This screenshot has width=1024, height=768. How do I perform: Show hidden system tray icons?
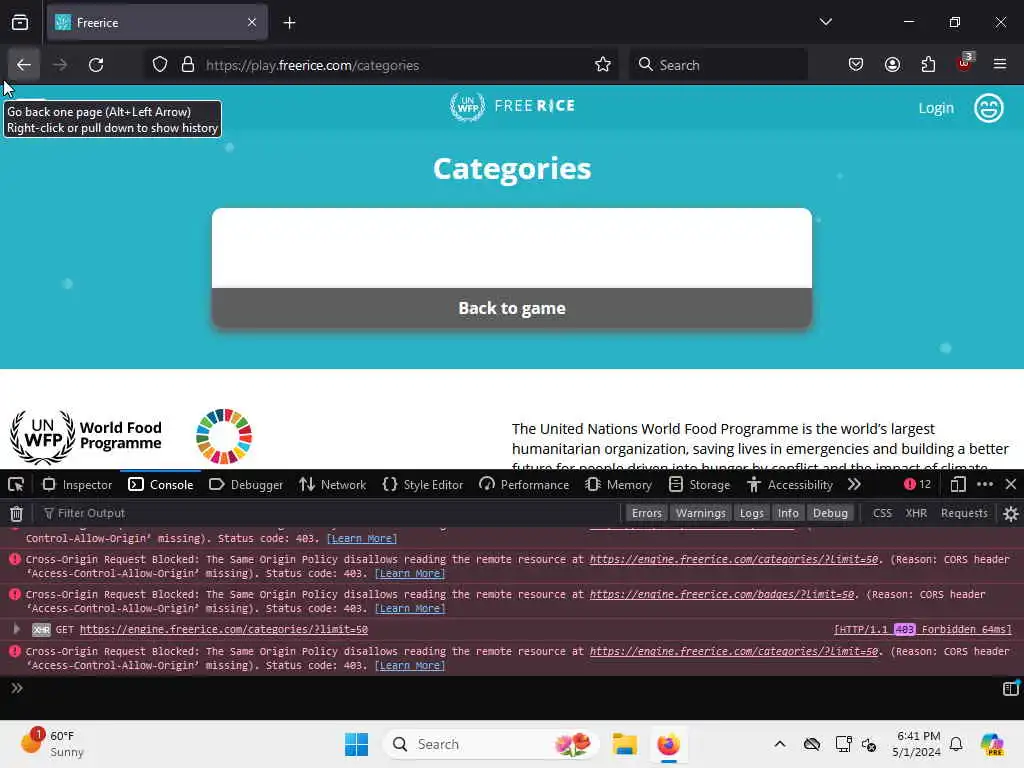pos(780,744)
